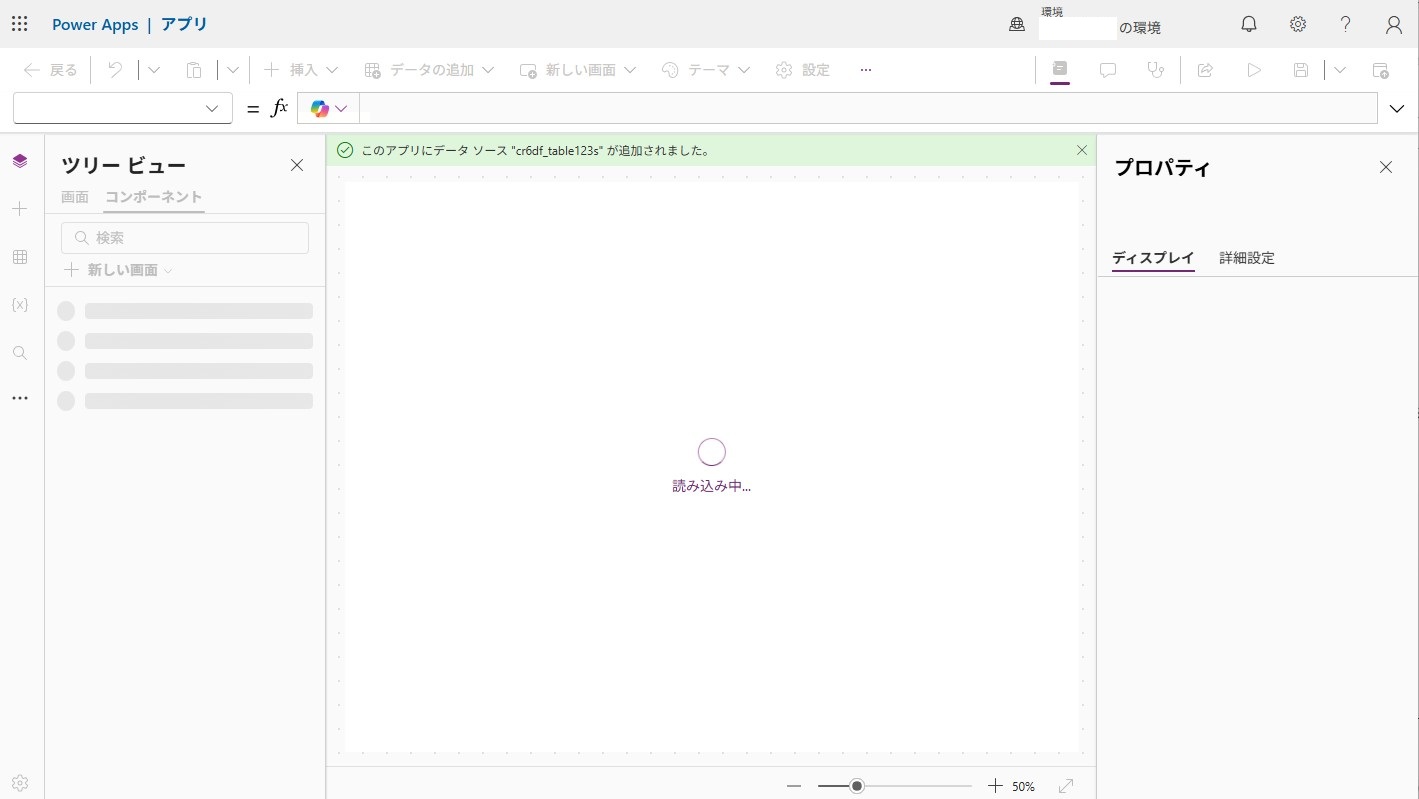This screenshot has width=1419, height=799.
Task: Open the Comments speech bubble icon
Action: [1108, 70]
